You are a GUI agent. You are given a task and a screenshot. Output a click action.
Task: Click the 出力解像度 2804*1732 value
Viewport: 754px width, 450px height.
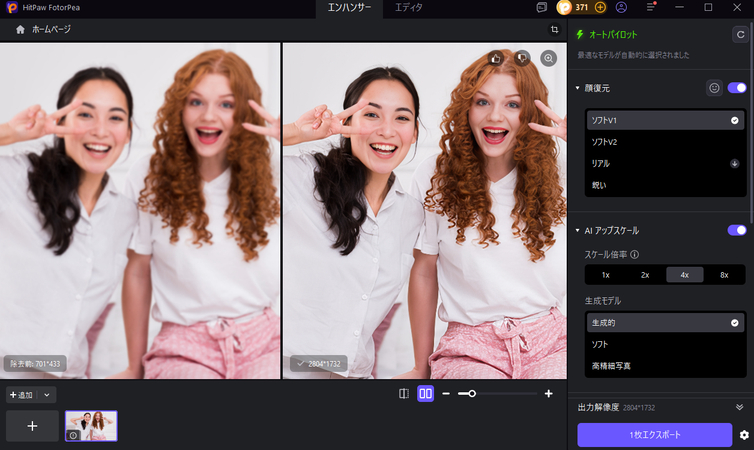point(639,408)
